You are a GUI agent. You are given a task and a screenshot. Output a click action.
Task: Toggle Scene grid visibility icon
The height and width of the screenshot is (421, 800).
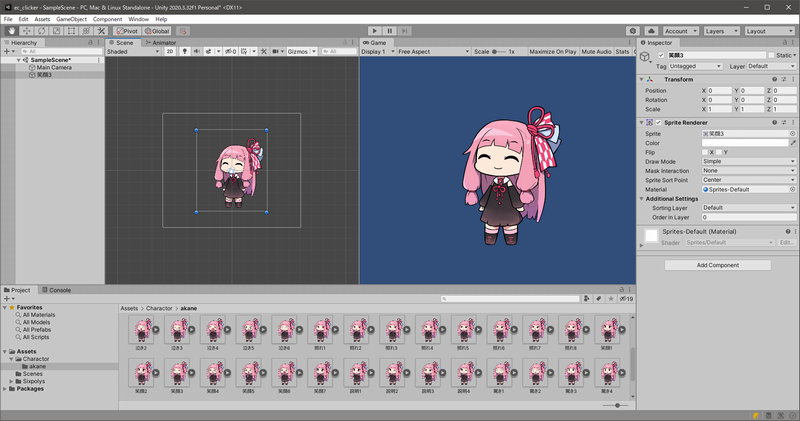tap(244, 52)
